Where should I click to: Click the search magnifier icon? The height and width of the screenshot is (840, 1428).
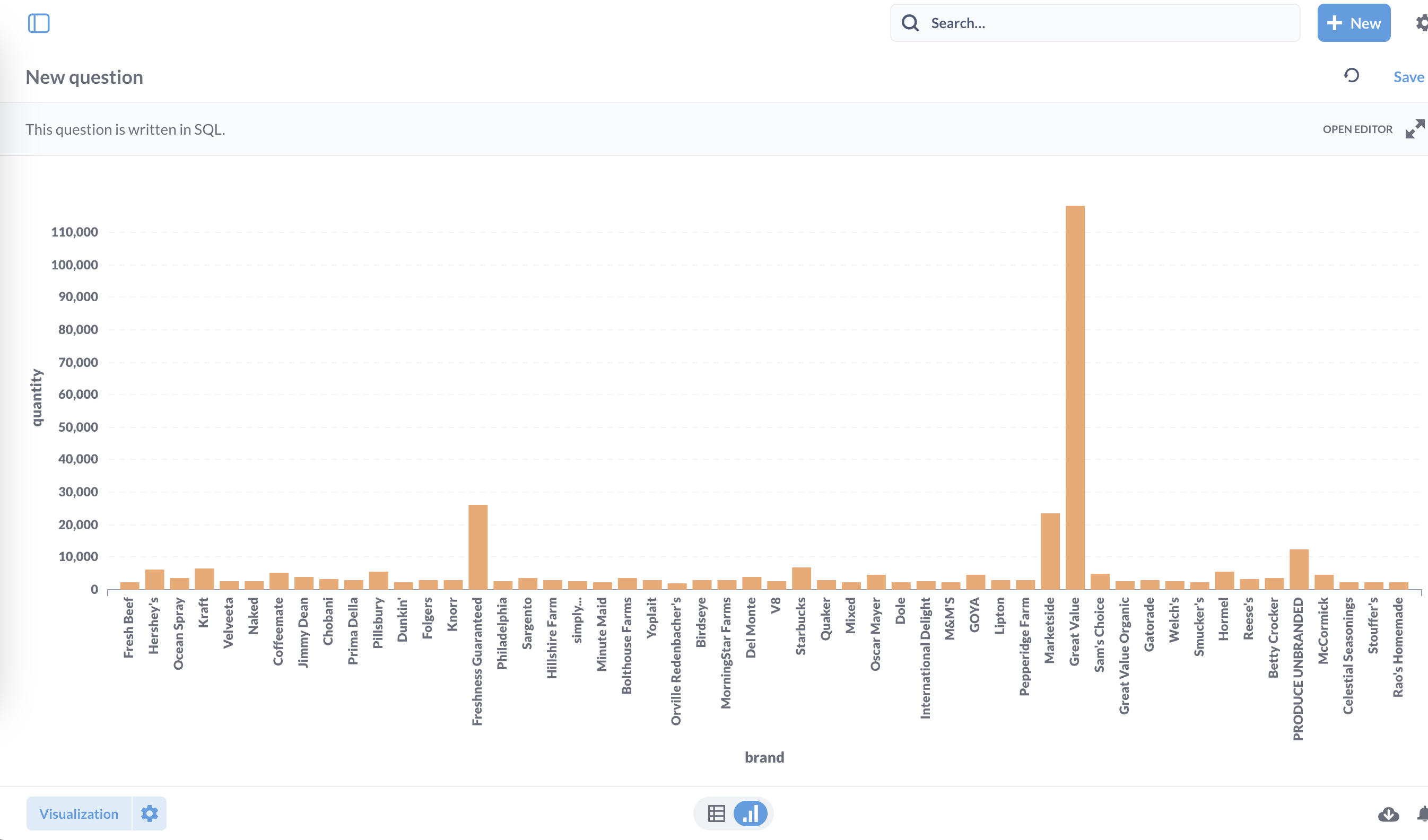910,23
